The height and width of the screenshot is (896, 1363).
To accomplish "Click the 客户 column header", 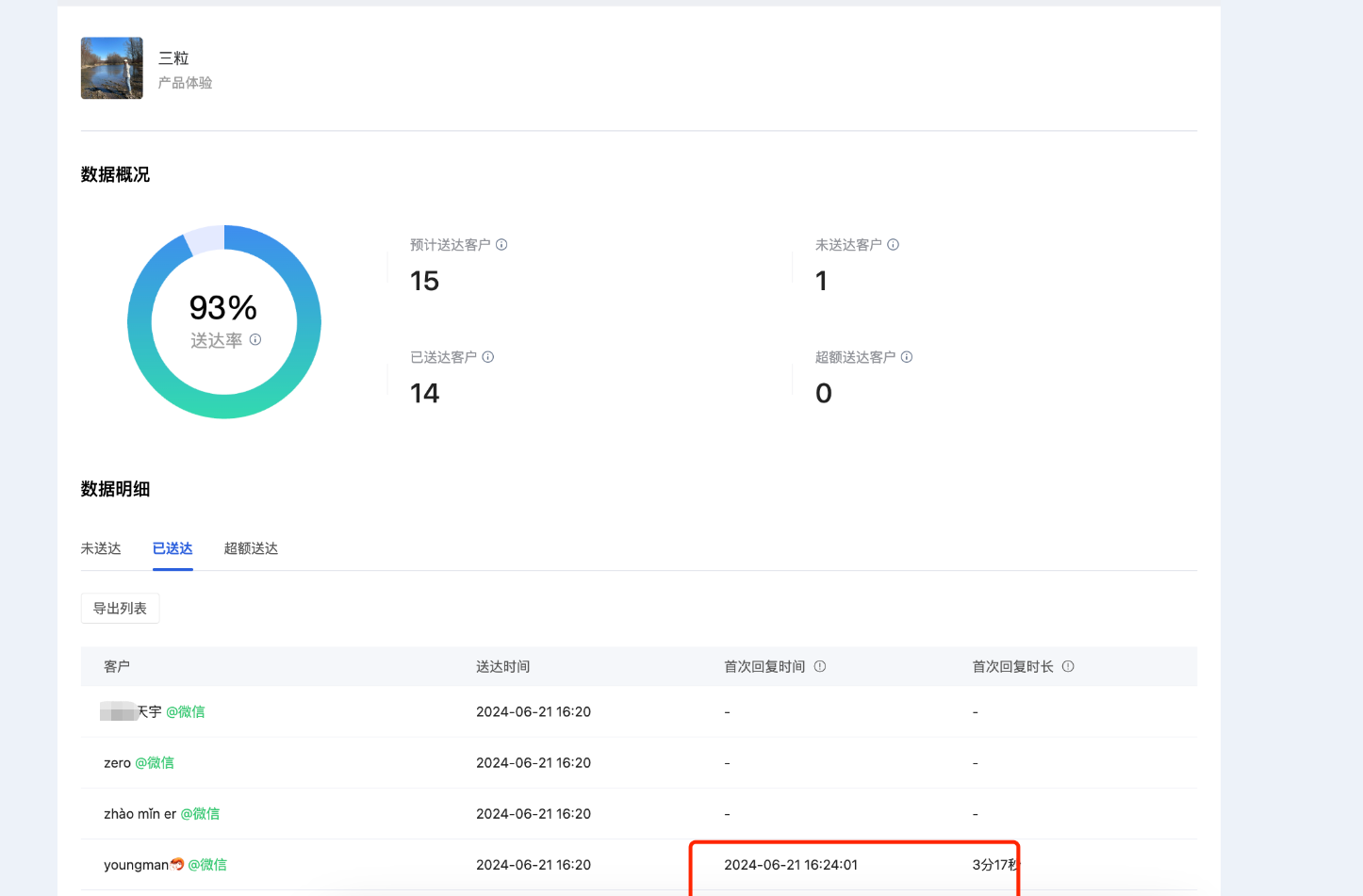I will pyautogui.click(x=117, y=666).
